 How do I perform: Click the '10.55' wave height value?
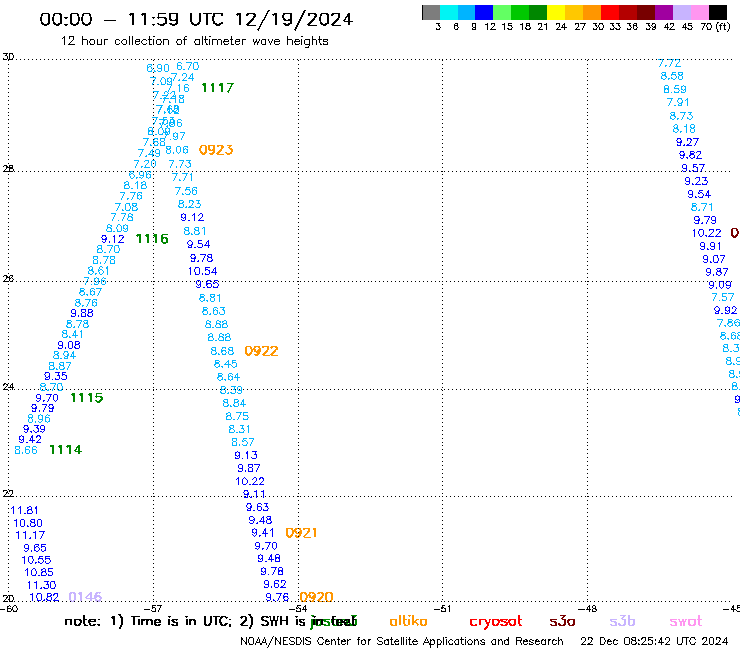coord(36,560)
